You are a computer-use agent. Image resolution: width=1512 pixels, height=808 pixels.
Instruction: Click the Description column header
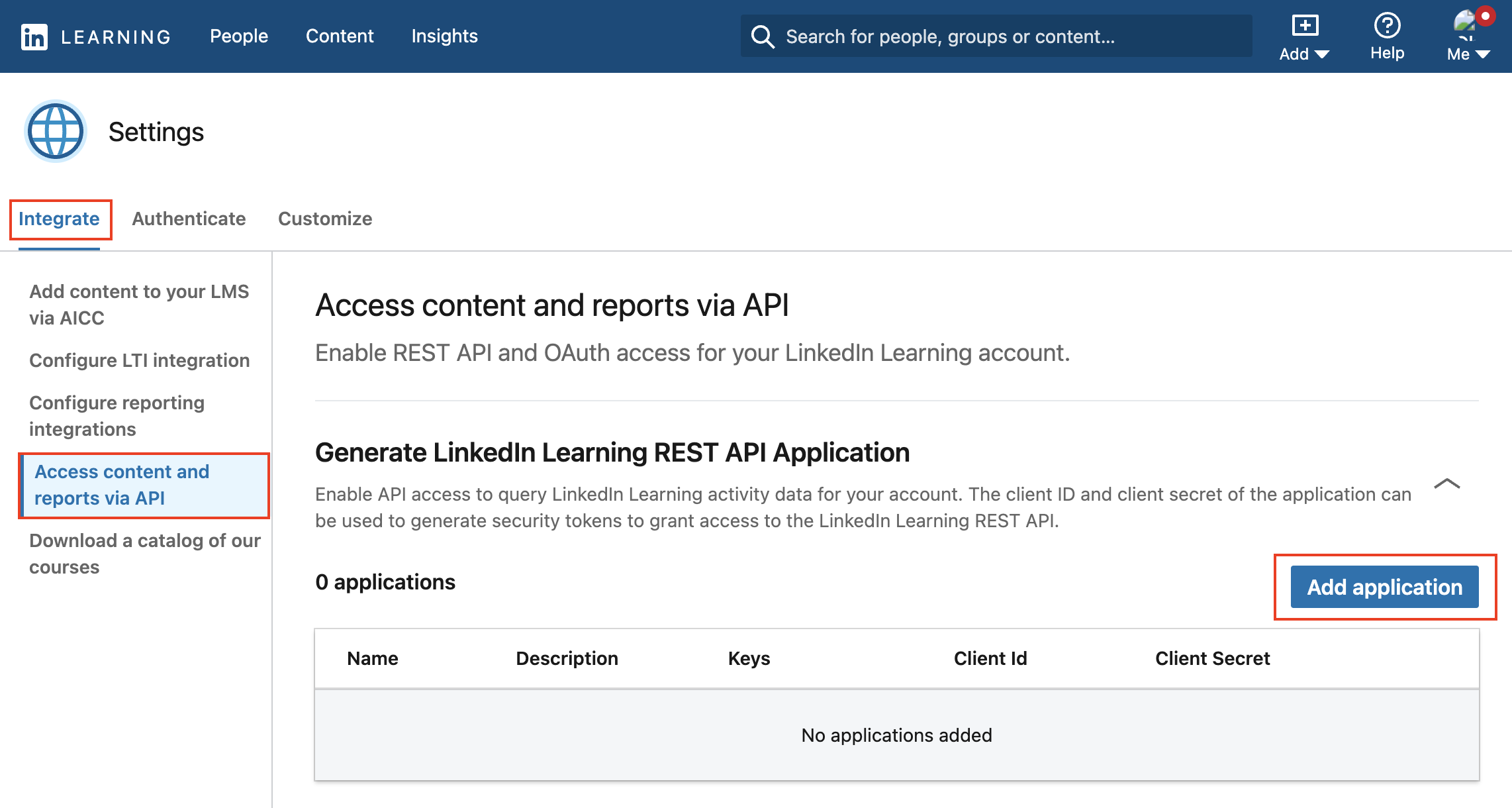pyautogui.click(x=567, y=658)
